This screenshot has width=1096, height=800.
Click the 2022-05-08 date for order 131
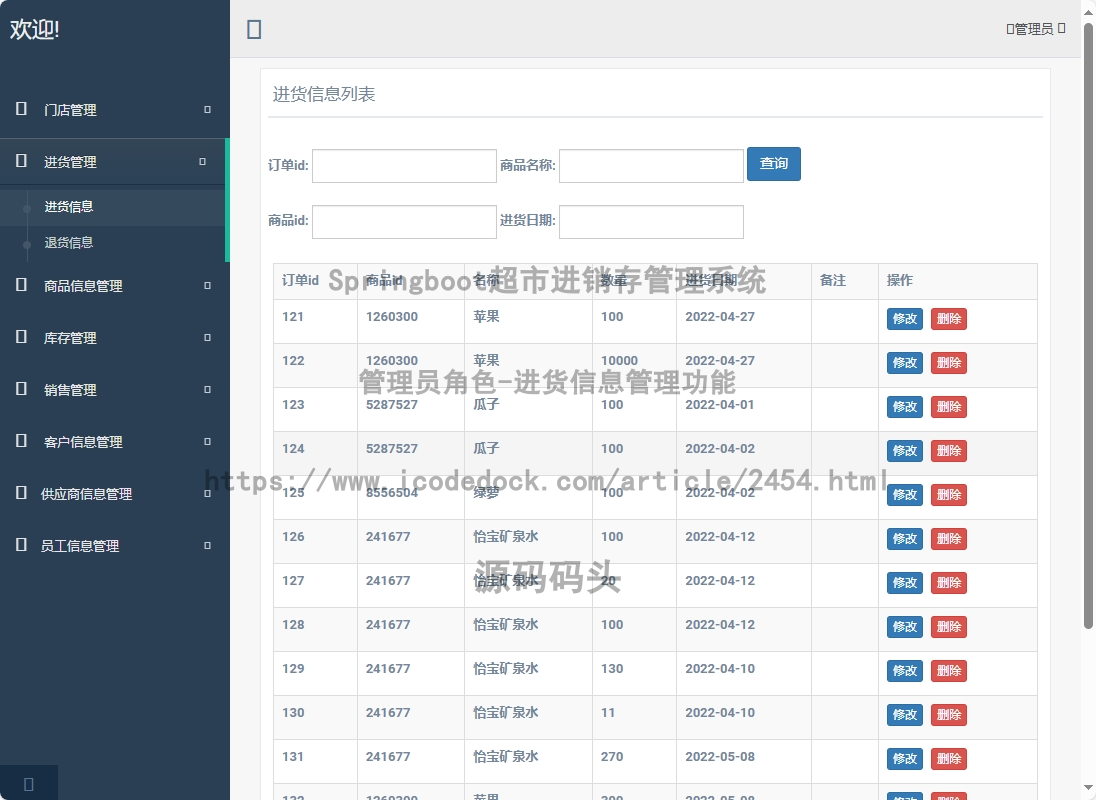[720, 757]
